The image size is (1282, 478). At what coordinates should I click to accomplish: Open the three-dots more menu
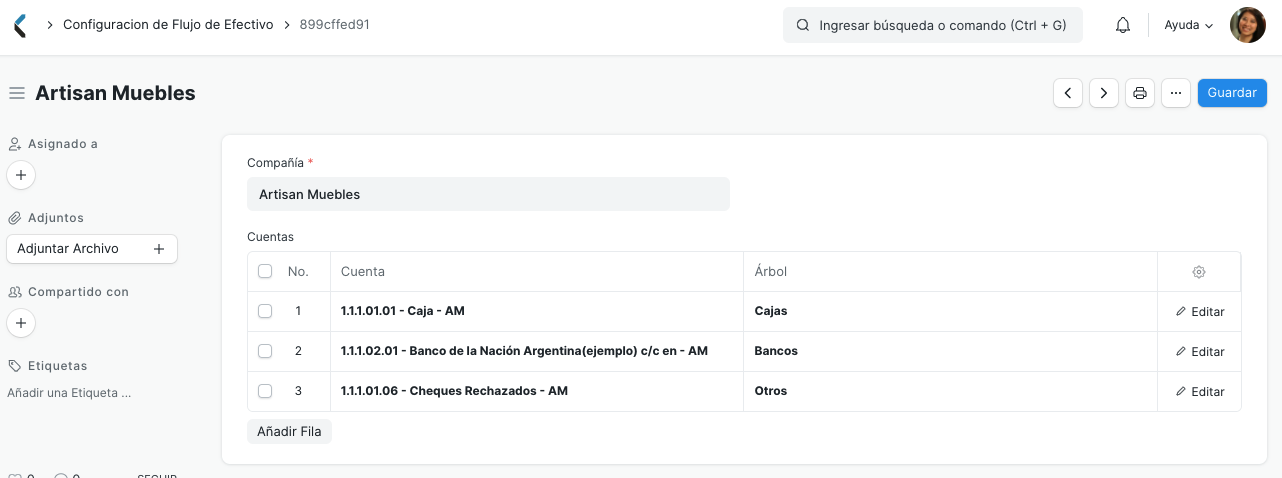[1176, 93]
